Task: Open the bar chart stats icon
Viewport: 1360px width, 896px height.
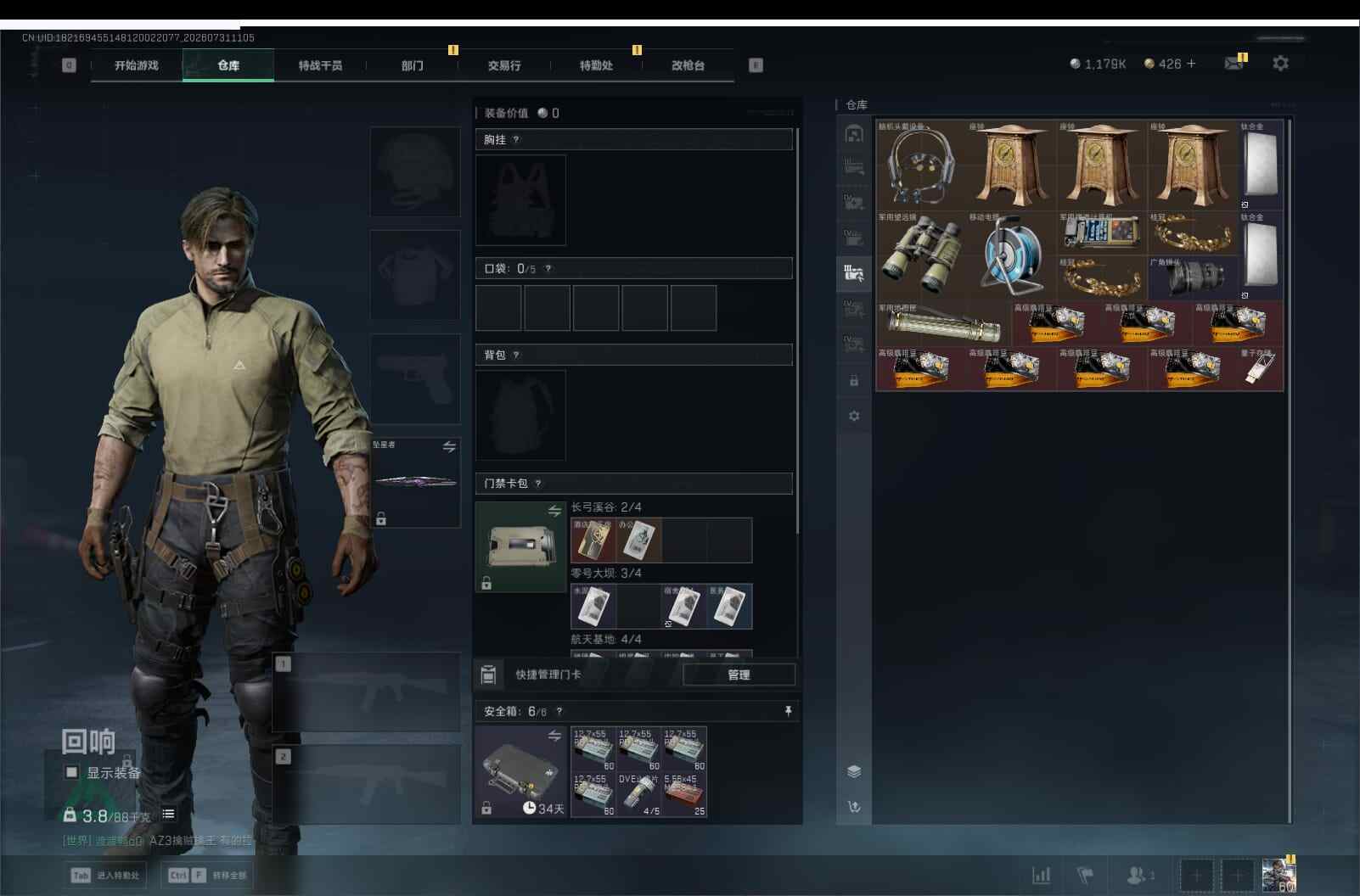Action: [x=1041, y=875]
